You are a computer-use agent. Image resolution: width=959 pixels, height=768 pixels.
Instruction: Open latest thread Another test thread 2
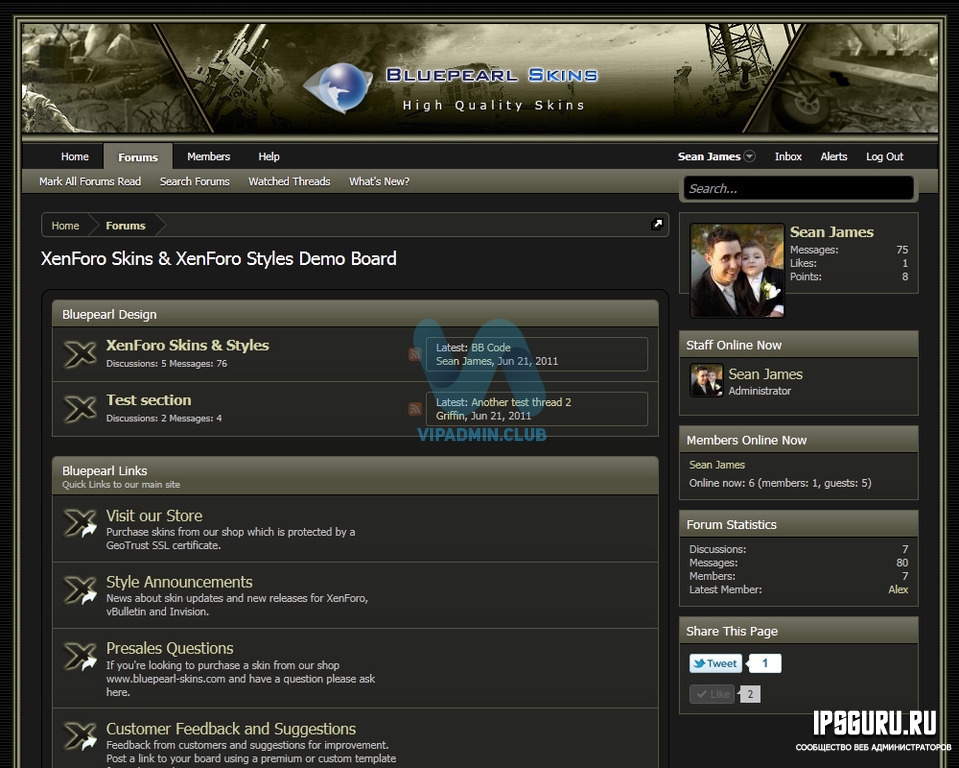(520, 402)
